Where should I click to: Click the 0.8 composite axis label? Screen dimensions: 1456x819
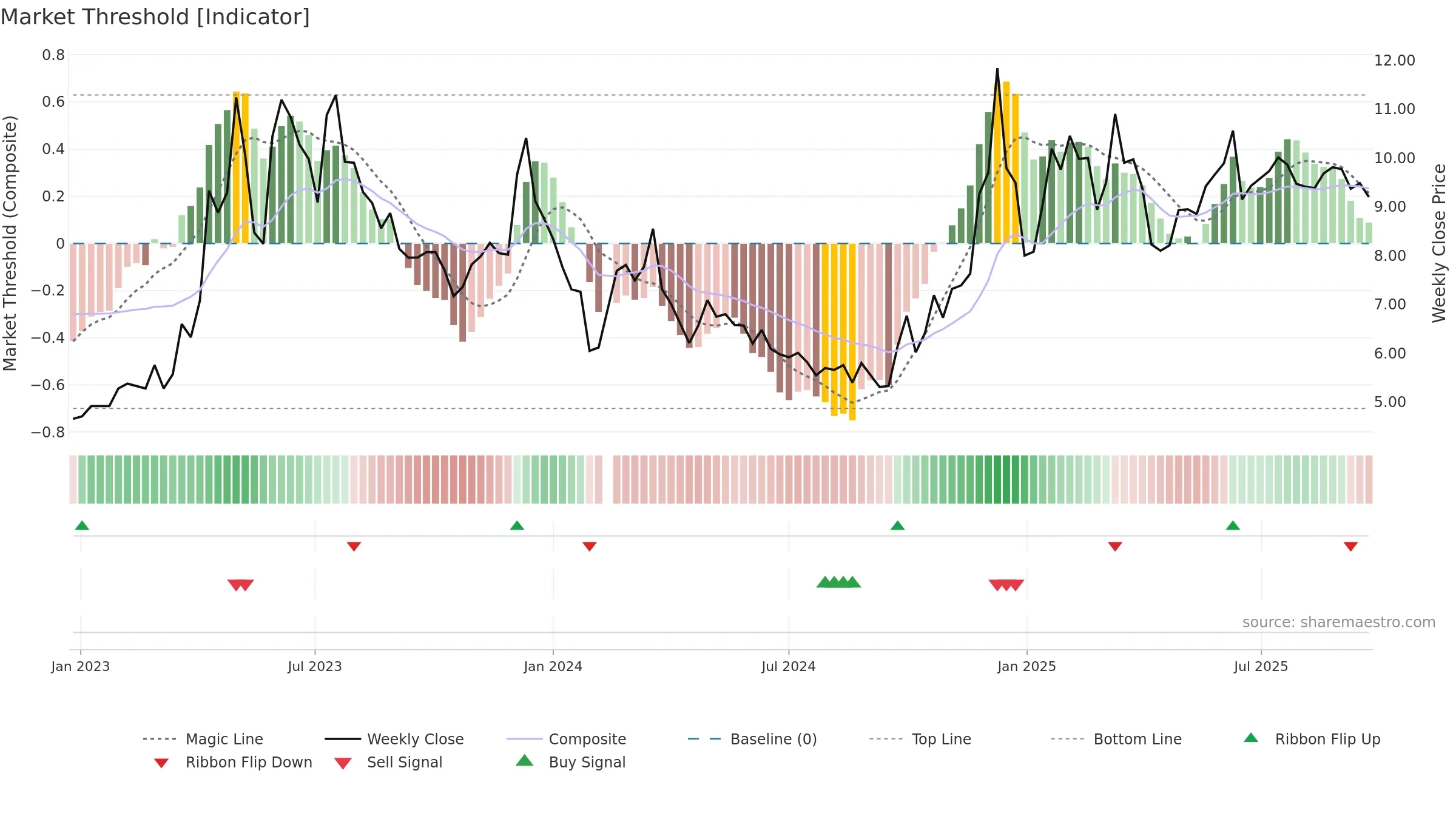click(53, 55)
